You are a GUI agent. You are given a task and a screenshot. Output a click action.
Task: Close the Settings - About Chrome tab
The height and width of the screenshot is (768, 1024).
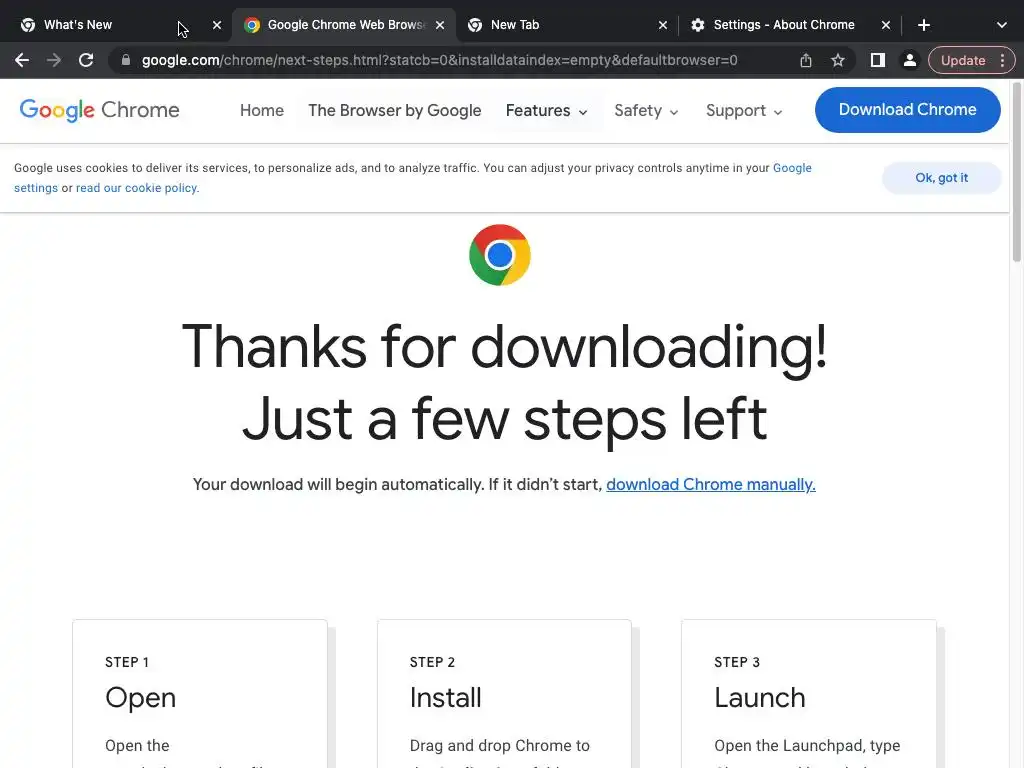coord(886,25)
